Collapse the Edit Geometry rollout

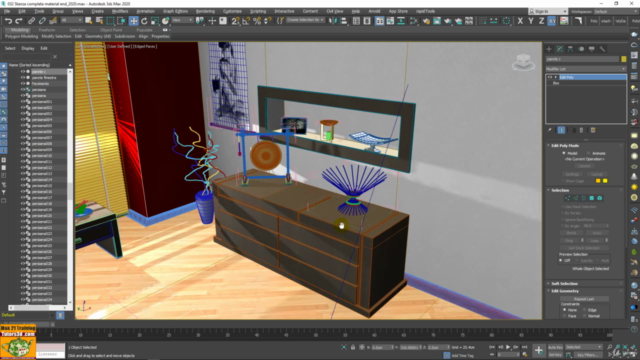tap(565, 291)
